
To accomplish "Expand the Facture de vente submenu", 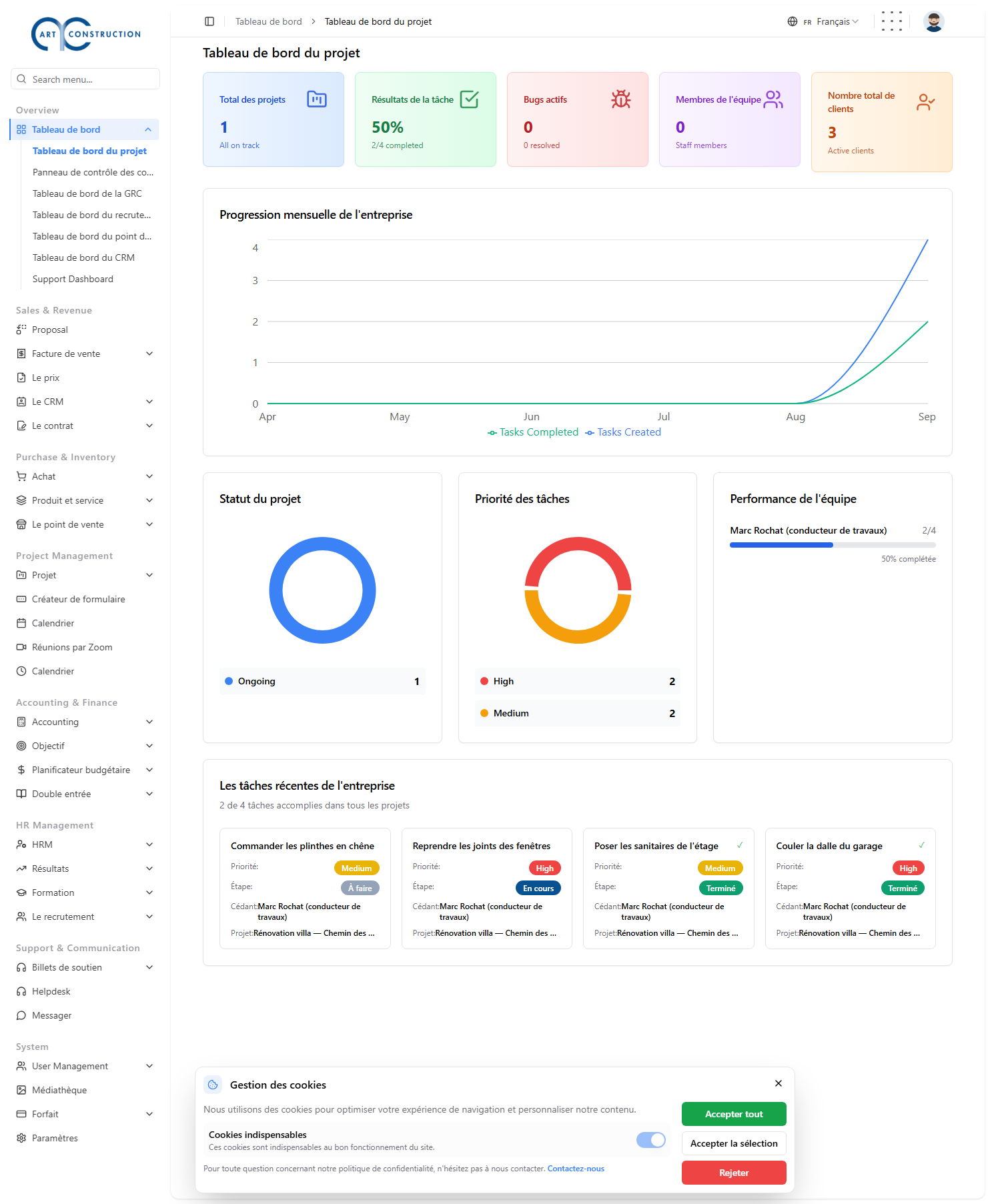I will point(85,354).
